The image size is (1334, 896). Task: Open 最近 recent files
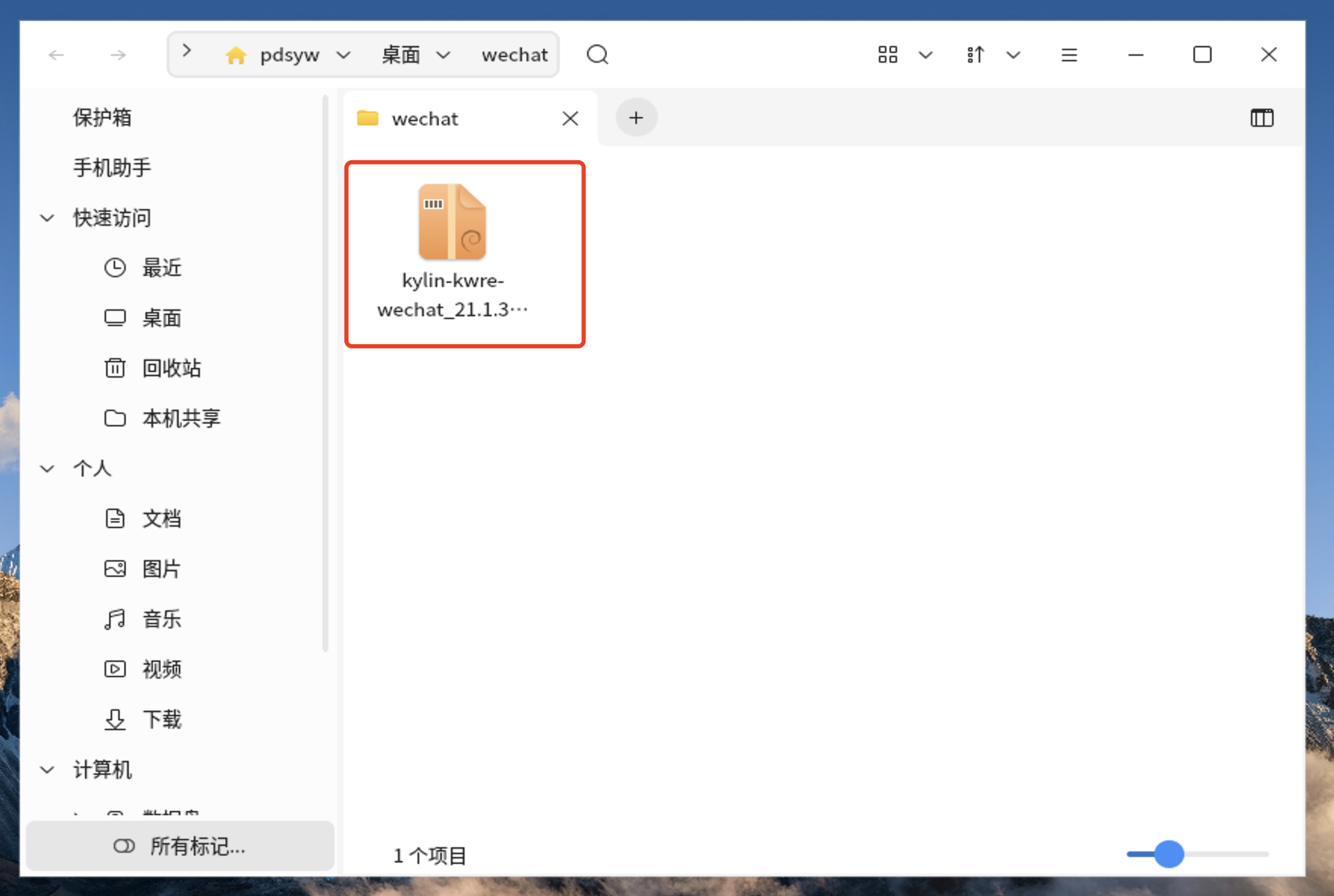pos(162,268)
